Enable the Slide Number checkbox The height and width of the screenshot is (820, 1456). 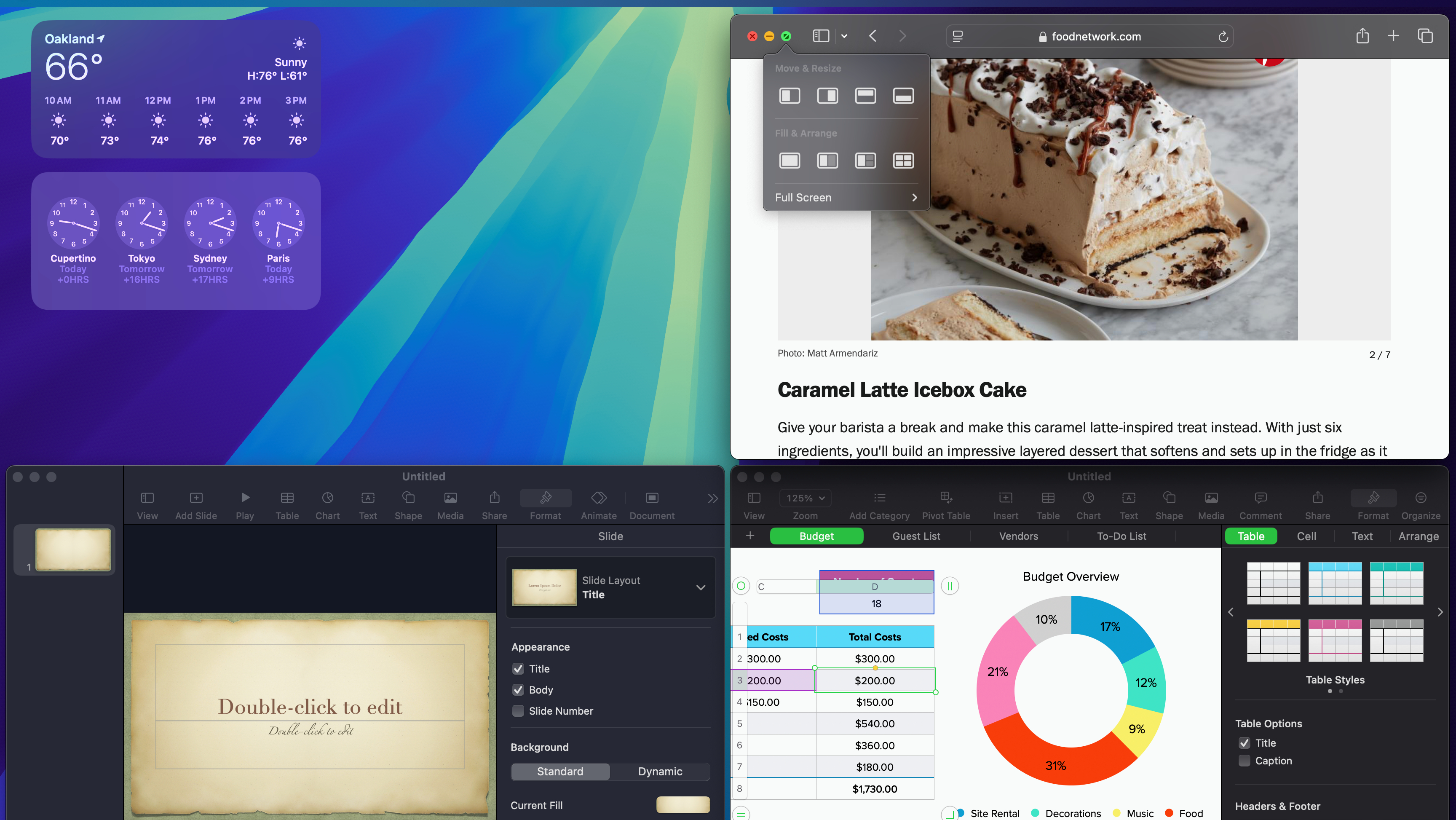click(x=518, y=711)
